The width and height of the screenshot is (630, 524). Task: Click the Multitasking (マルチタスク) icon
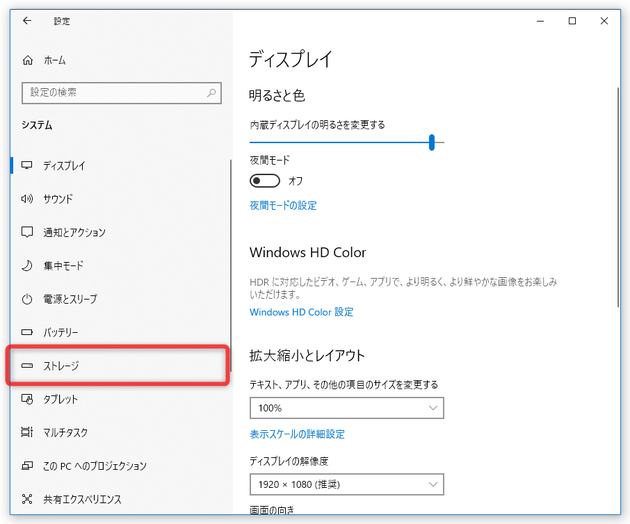tap(27, 432)
